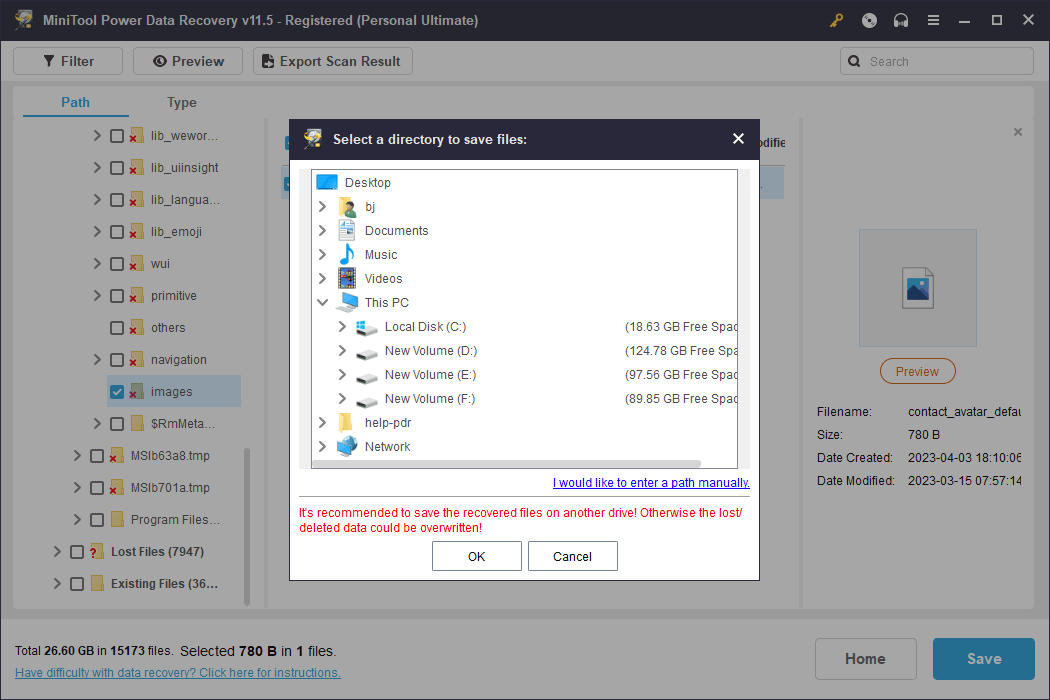Image resolution: width=1050 pixels, height=700 pixels.
Task: Select the Network location icon
Action: (x=347, y=447)
